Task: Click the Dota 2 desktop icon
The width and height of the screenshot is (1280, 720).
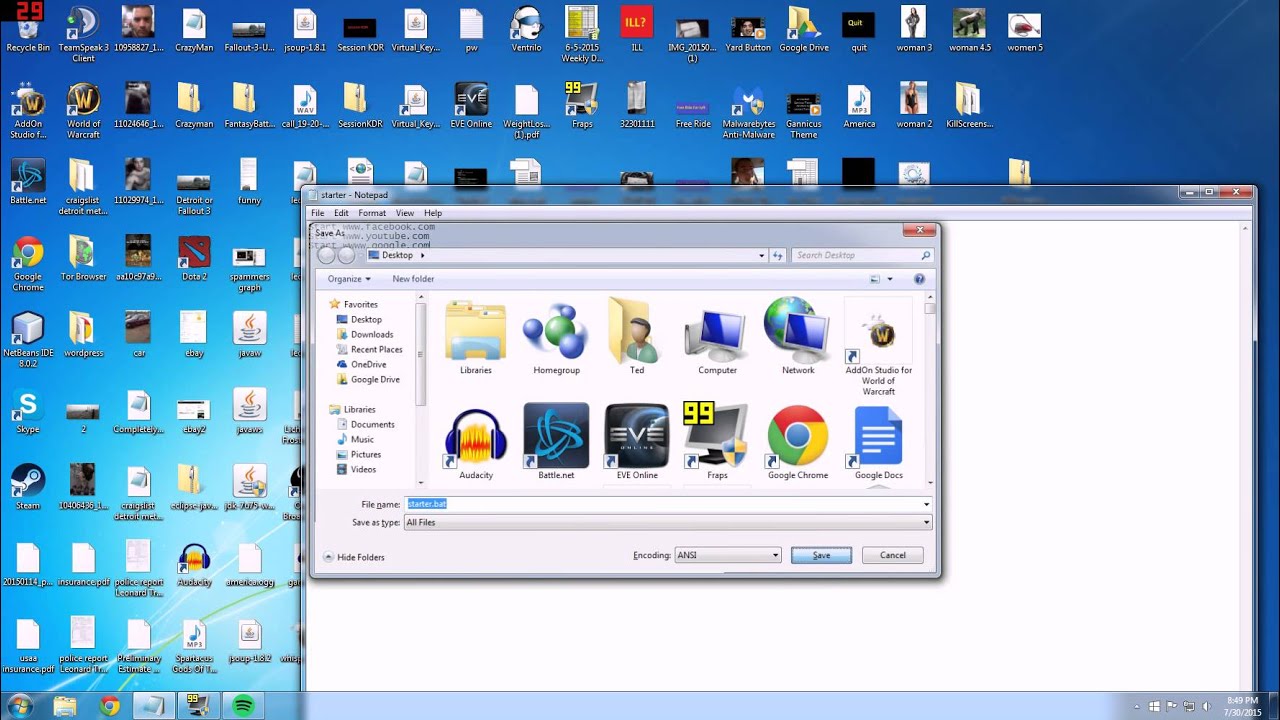Action: click(194, 258)
